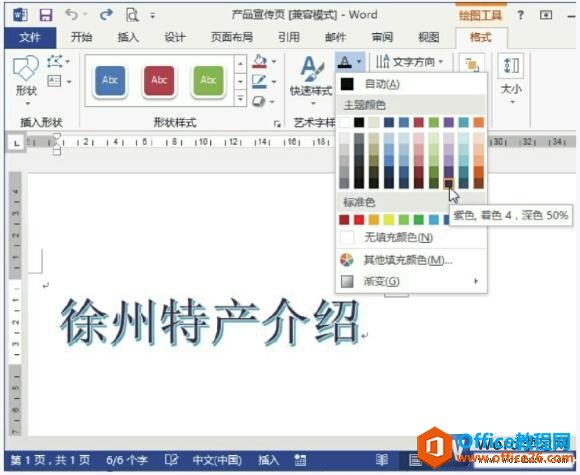Viewport: 580px width, 475px height.
Task: Choose 自动(A) automatic color
Action: 411,84
